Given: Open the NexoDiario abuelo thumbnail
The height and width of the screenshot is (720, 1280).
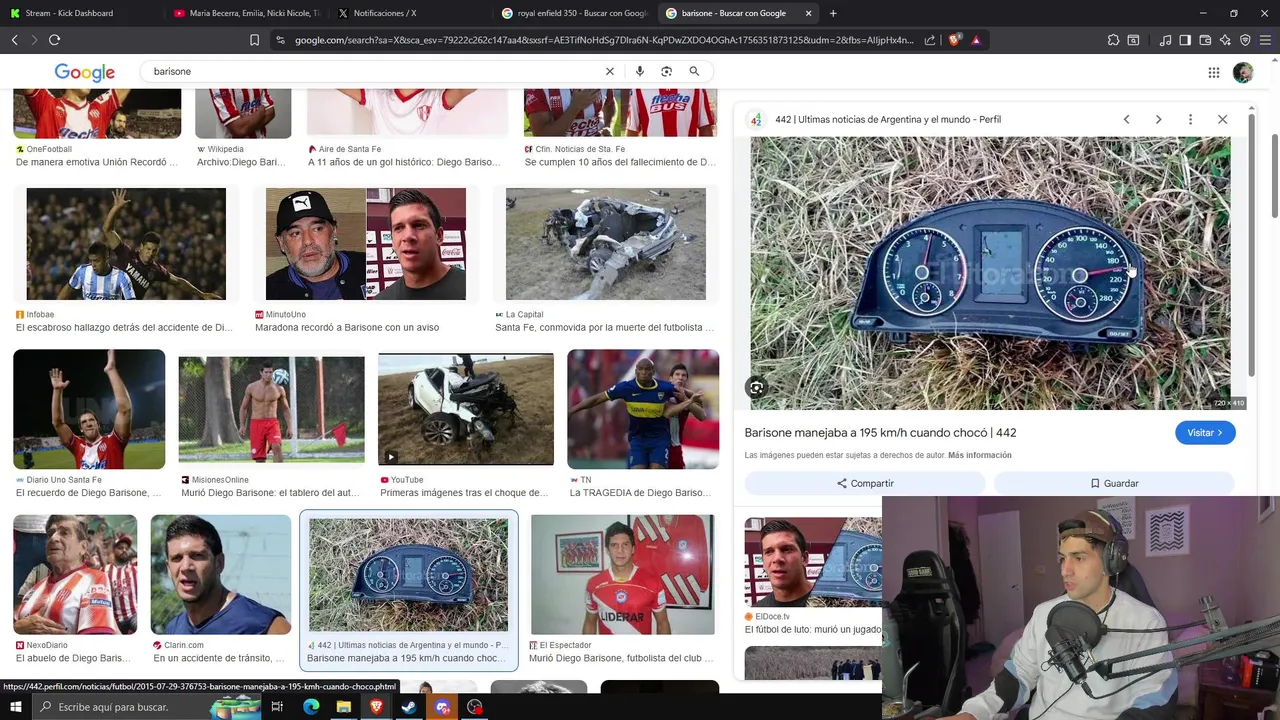Looking at the screenshot, I should [x=75, y=574].
